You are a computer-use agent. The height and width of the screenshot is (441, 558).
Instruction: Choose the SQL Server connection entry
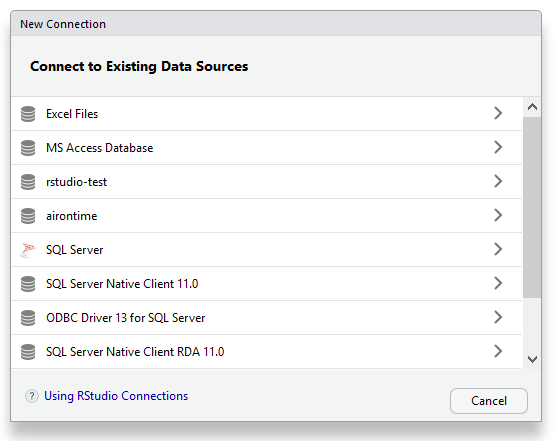click(x=267, y=250)
